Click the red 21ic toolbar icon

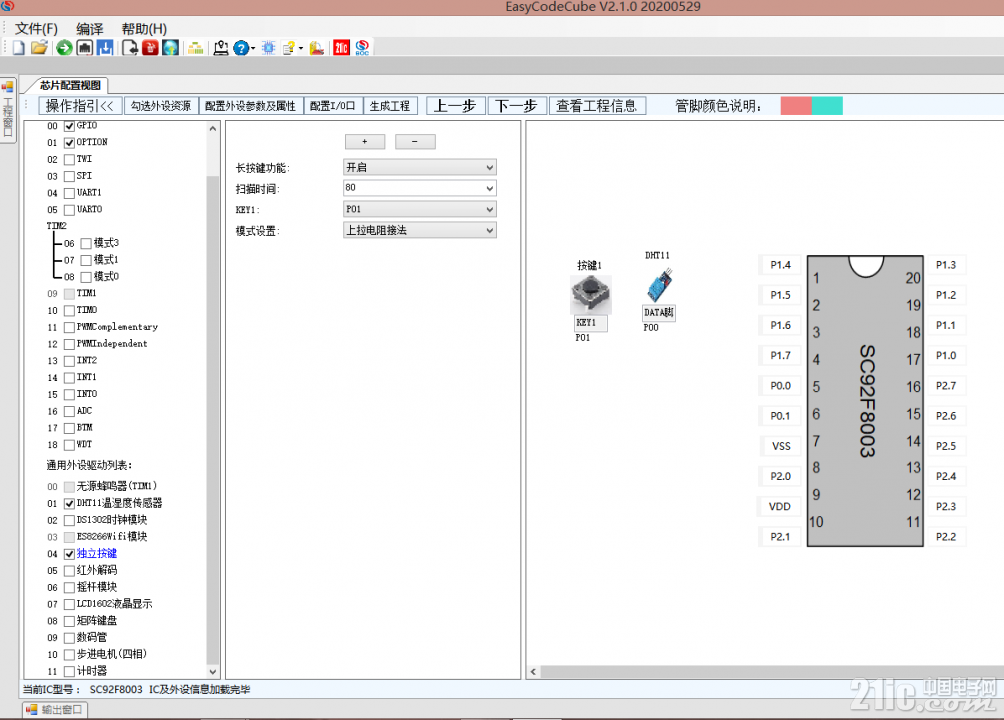click(x=341, y=48)
